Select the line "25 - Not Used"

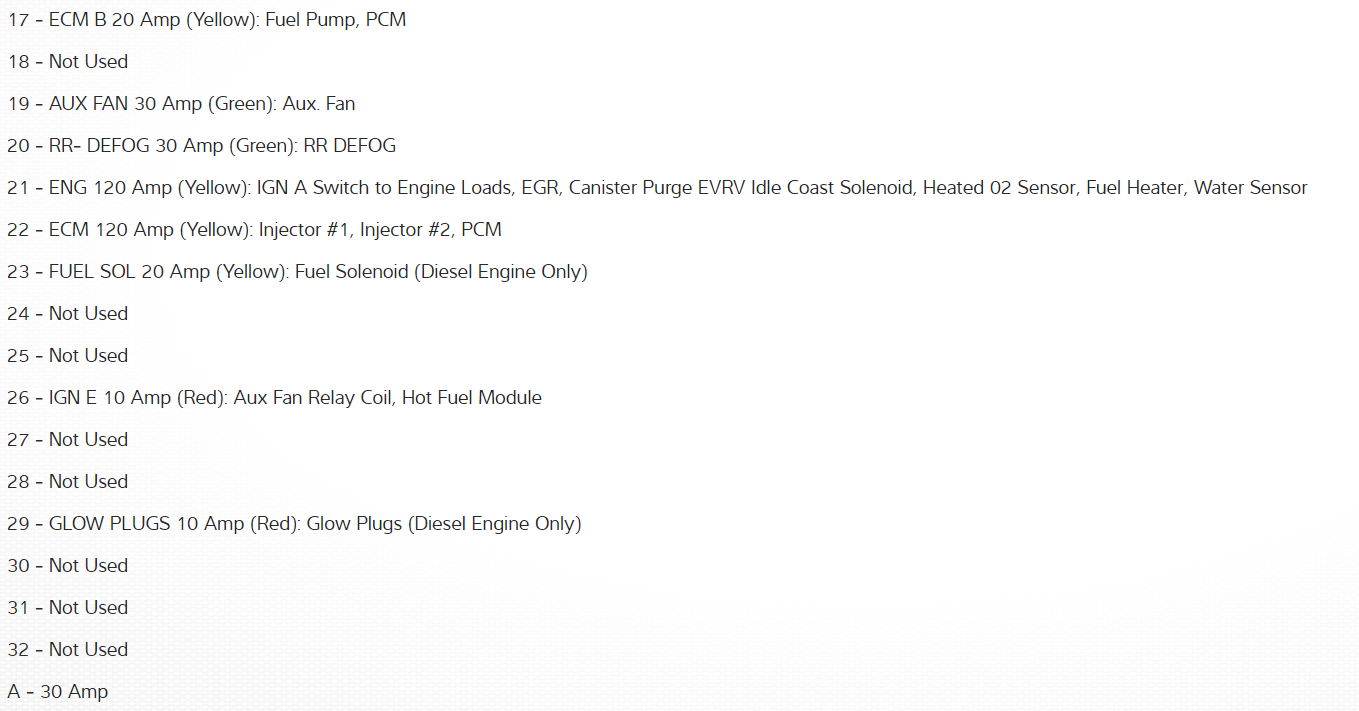point(68,355)
